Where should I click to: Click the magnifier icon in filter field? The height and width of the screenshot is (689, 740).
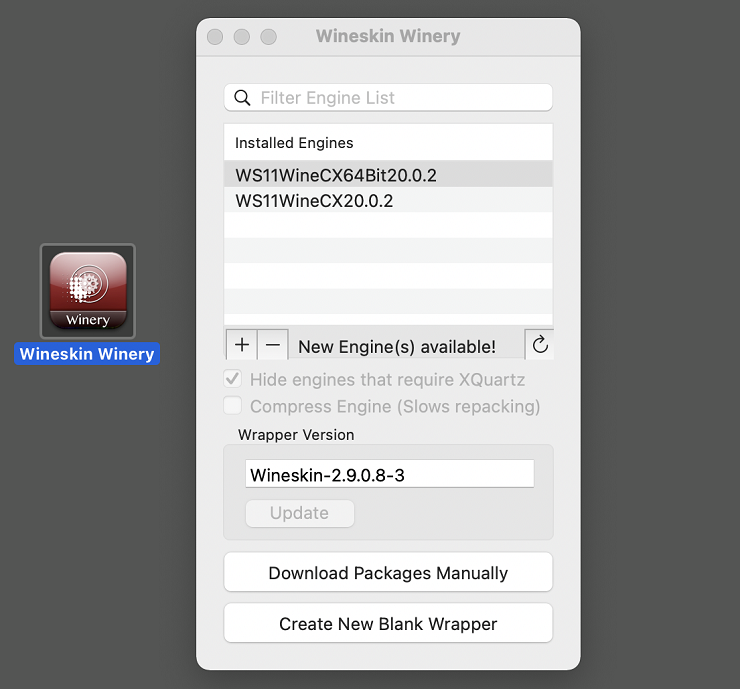(x=242, y=98)
